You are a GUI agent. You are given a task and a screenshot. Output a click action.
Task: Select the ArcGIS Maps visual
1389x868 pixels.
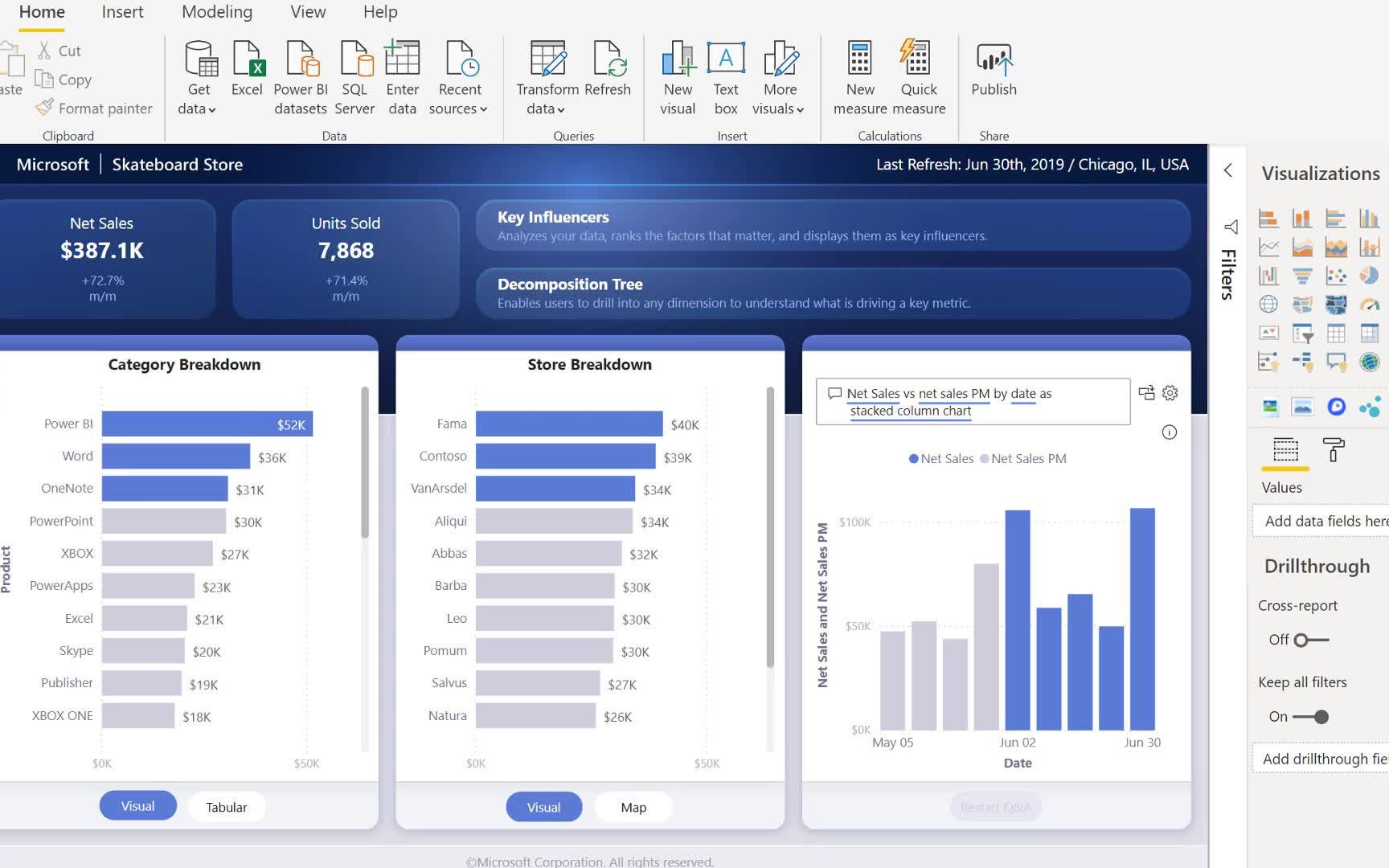[x=1369, y=362]
